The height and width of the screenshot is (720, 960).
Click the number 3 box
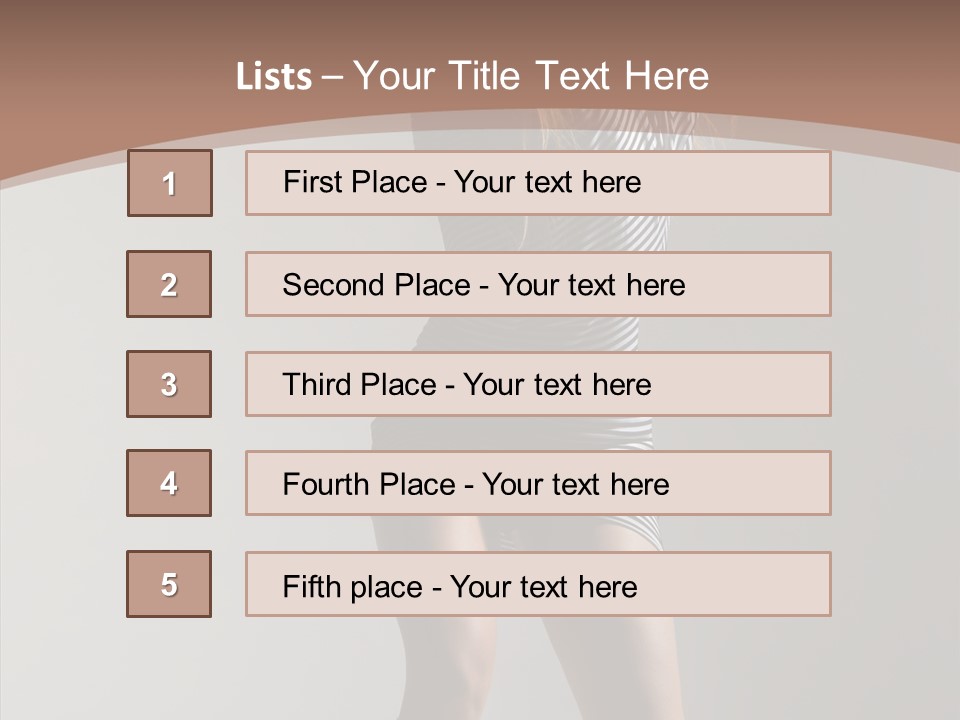(169, 384)
